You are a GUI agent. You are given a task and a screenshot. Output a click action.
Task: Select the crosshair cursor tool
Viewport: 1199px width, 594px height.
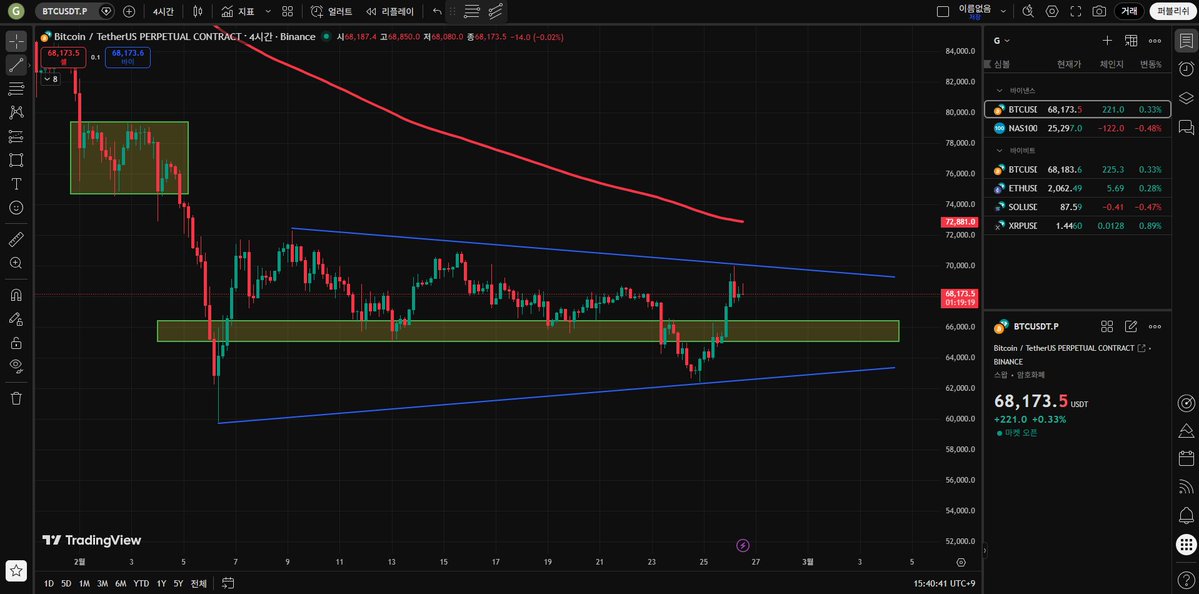pyautogui.click(x=16, y=41)
